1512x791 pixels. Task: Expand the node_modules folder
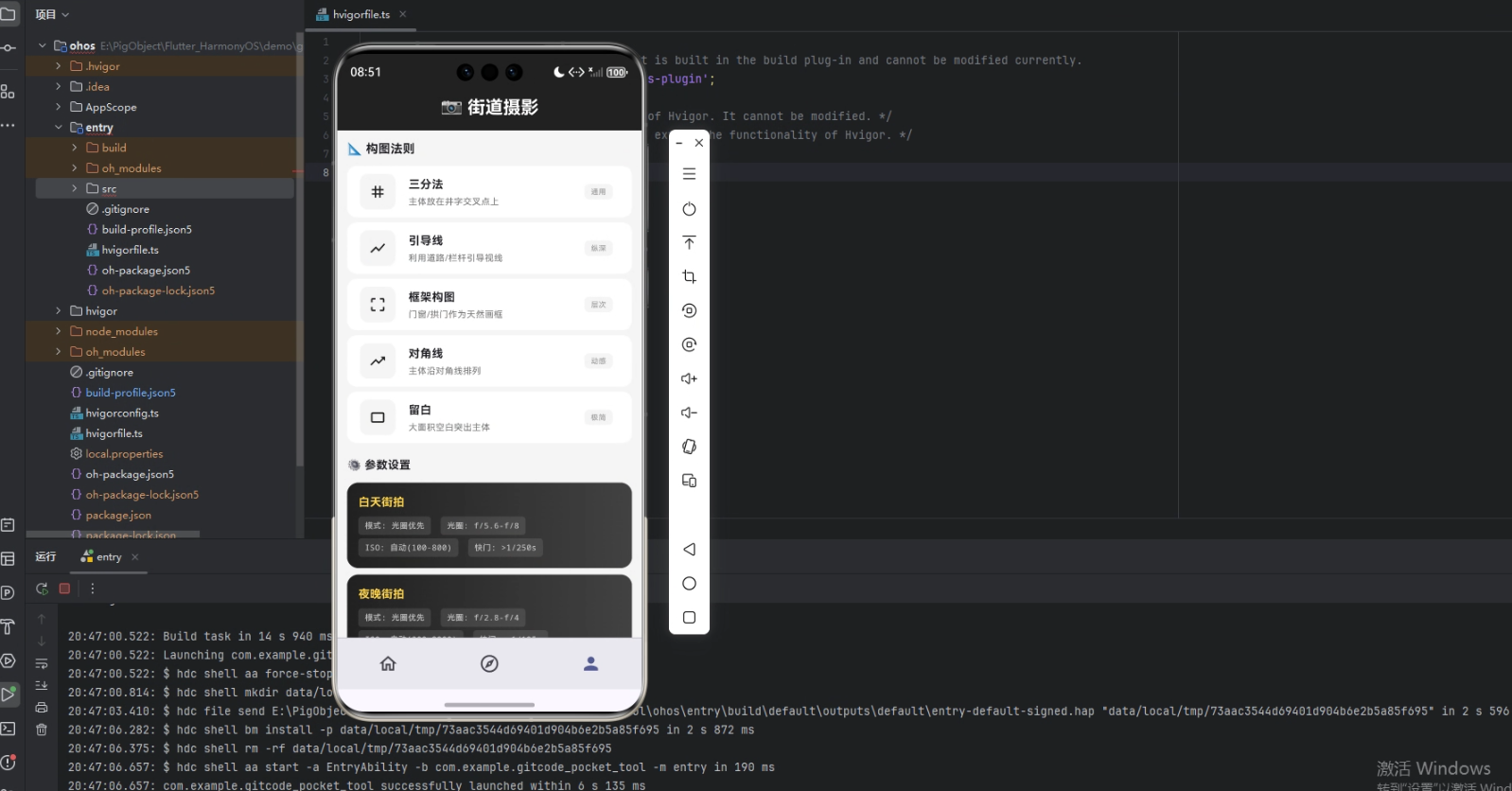59,331
